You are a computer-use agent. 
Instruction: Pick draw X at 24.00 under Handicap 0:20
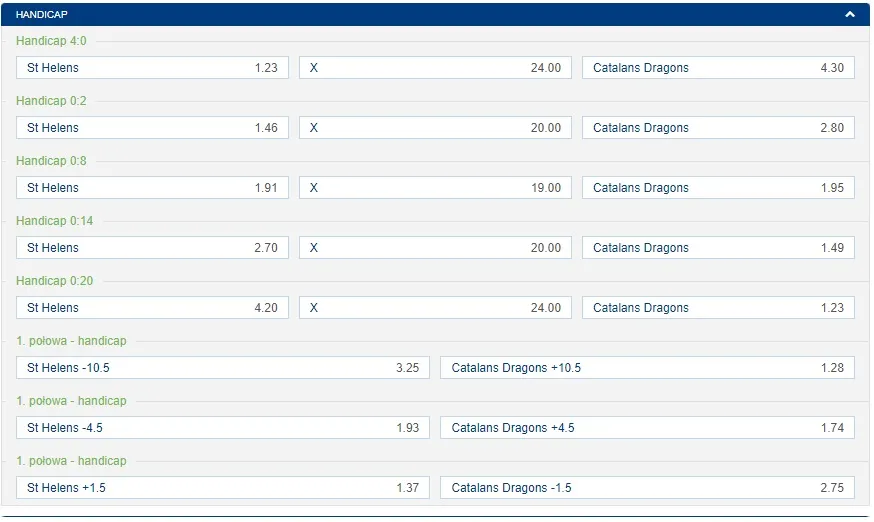[435, 308]
